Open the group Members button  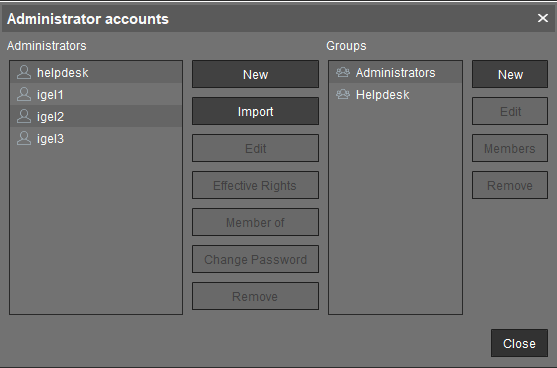point(510,148)
